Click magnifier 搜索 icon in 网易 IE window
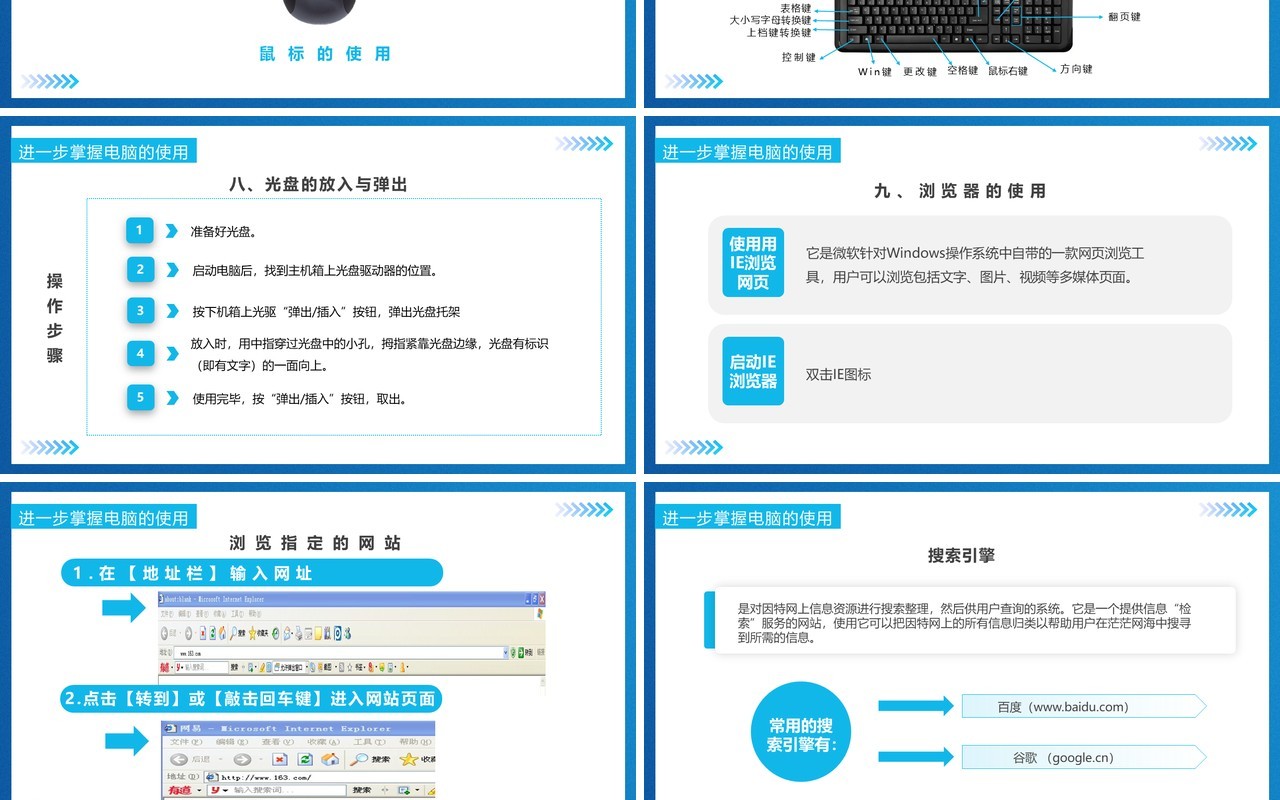The image size is (1280, 800). click(x=359, y=759)
